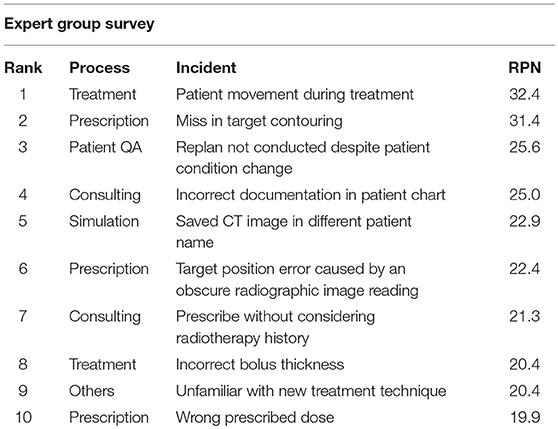
Task: Select the Rank column header
Action: (x=23, y=68)
